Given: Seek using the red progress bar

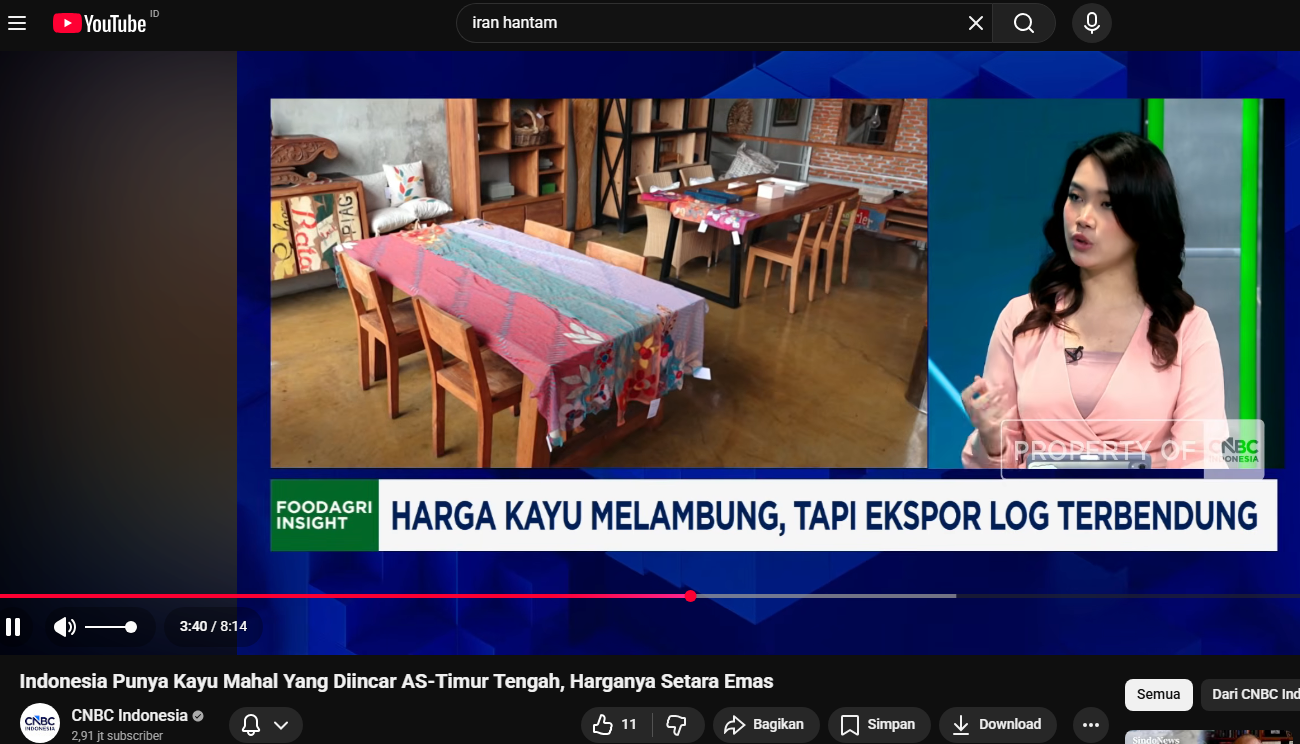Looking at the screenshot, I should [650, 596].
